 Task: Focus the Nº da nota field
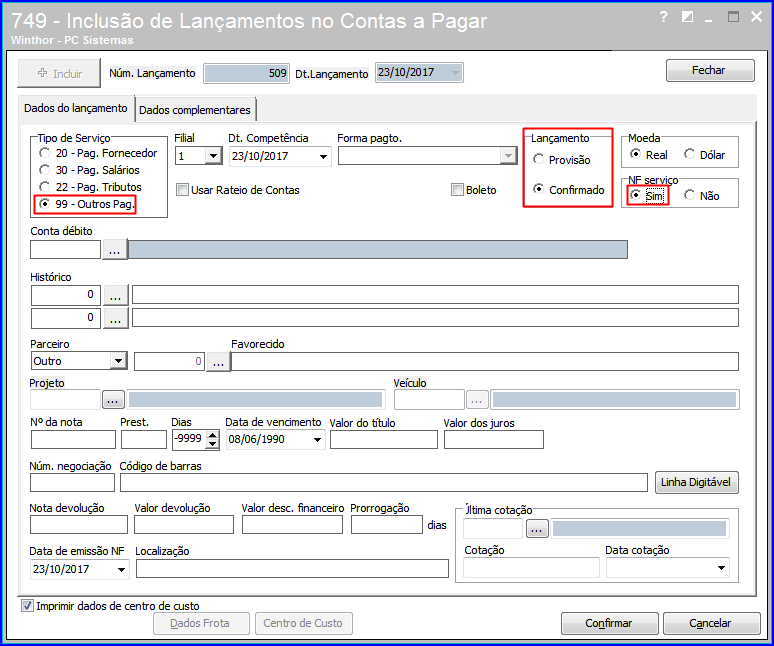[74, 439]
